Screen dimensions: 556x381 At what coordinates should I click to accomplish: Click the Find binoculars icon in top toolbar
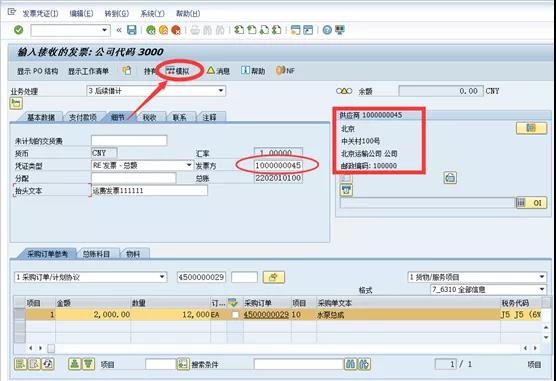(x=208, y=31)
